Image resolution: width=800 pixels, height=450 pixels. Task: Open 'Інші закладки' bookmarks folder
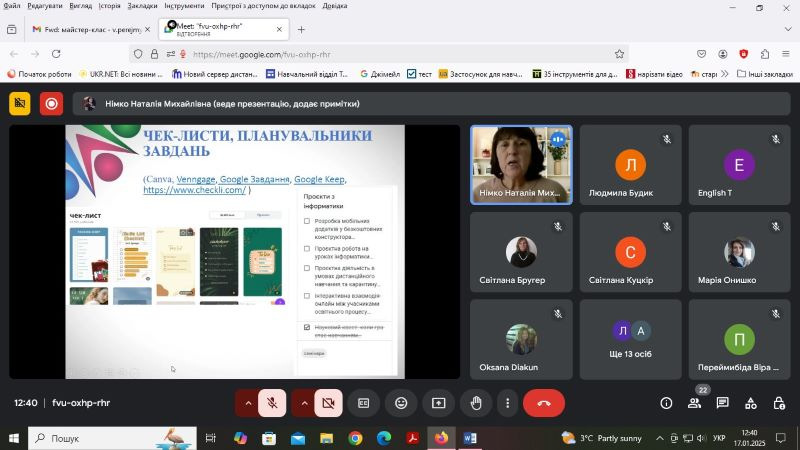click(x=765, y=74)
